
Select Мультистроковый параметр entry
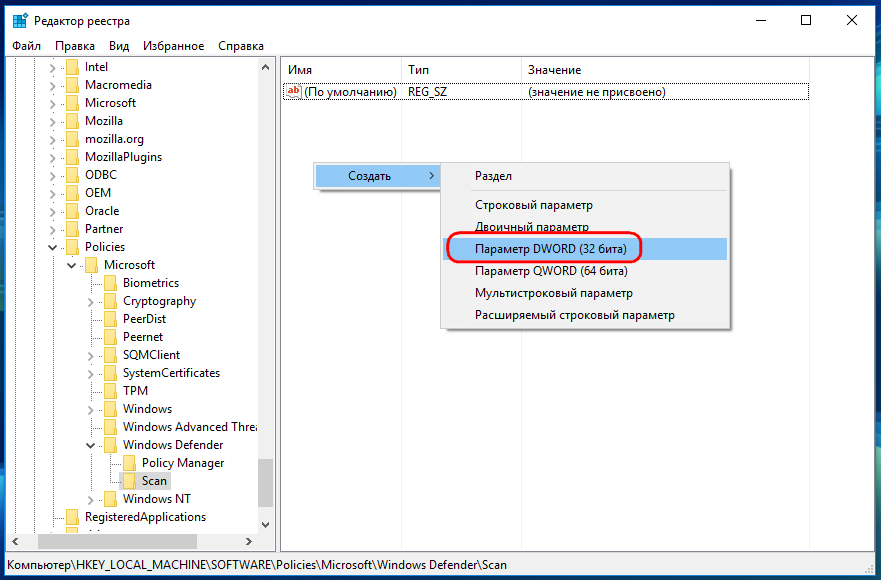pos(585,293)
